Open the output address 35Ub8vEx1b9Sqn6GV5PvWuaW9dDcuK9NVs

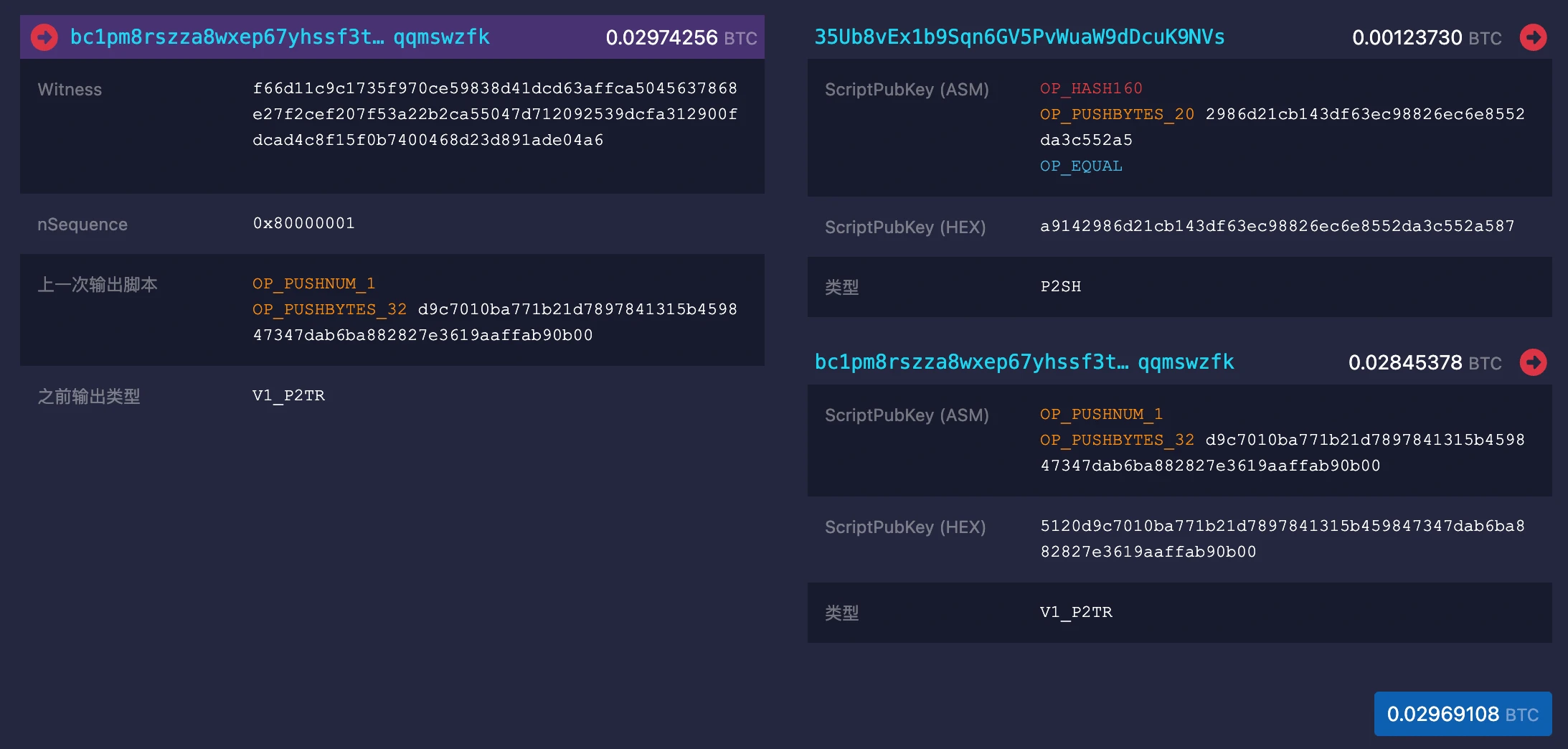(x=1019, y=37)
